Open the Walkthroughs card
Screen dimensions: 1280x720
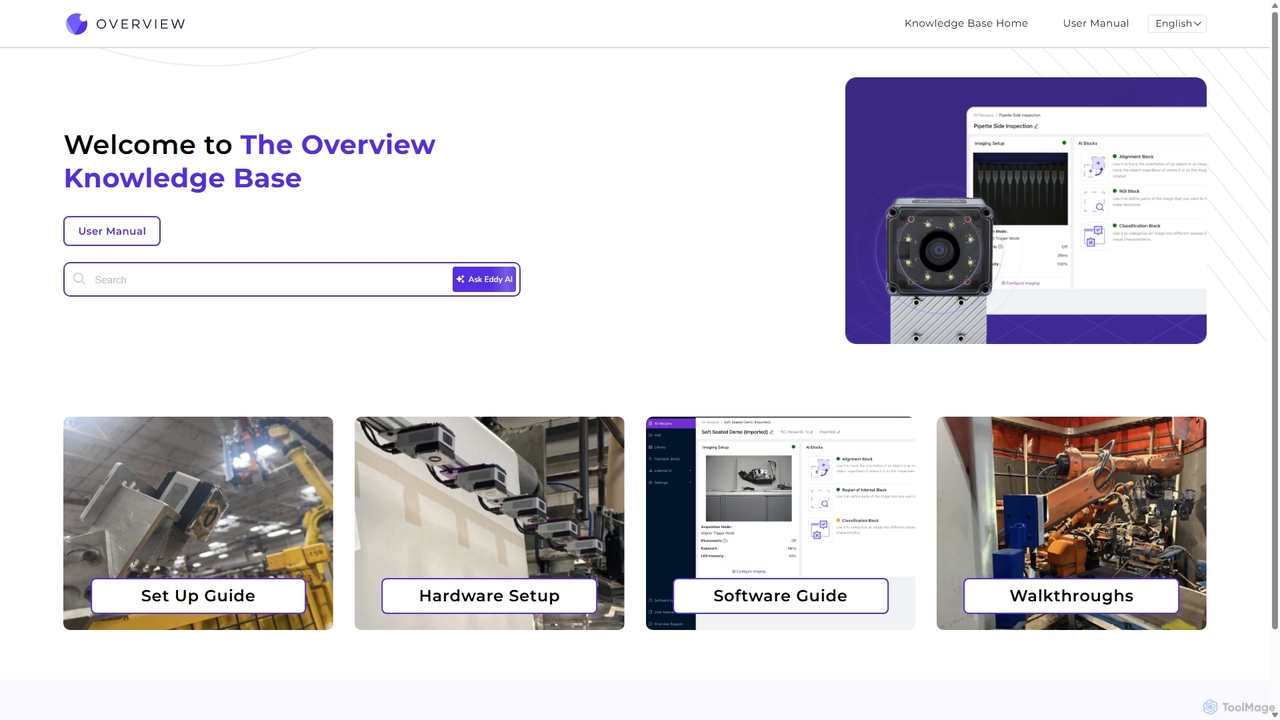coord(1071,523)
